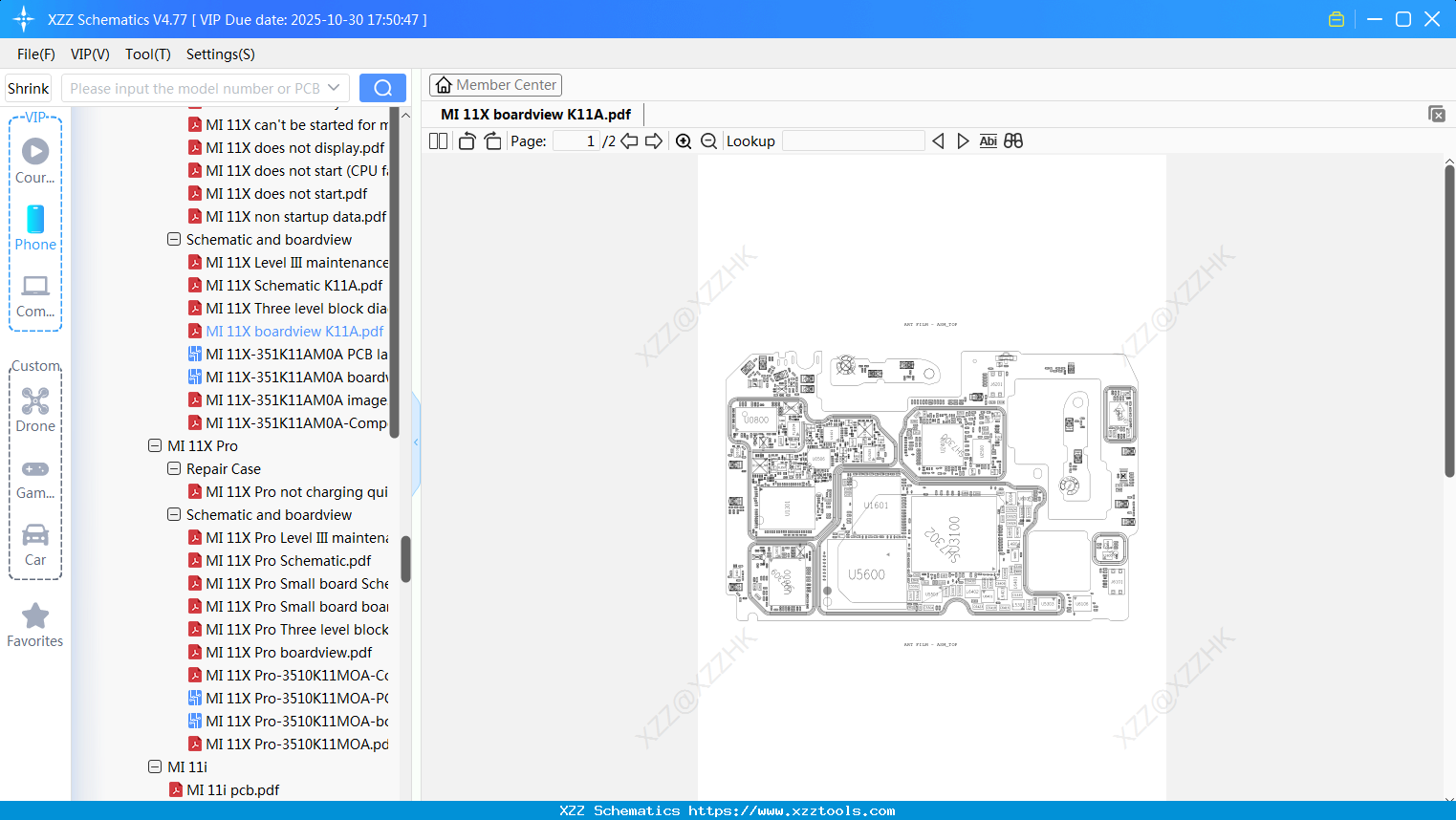Collapse the MI 11i tree node
Screen dimensions: 1456x820
[x=155, y=766]
